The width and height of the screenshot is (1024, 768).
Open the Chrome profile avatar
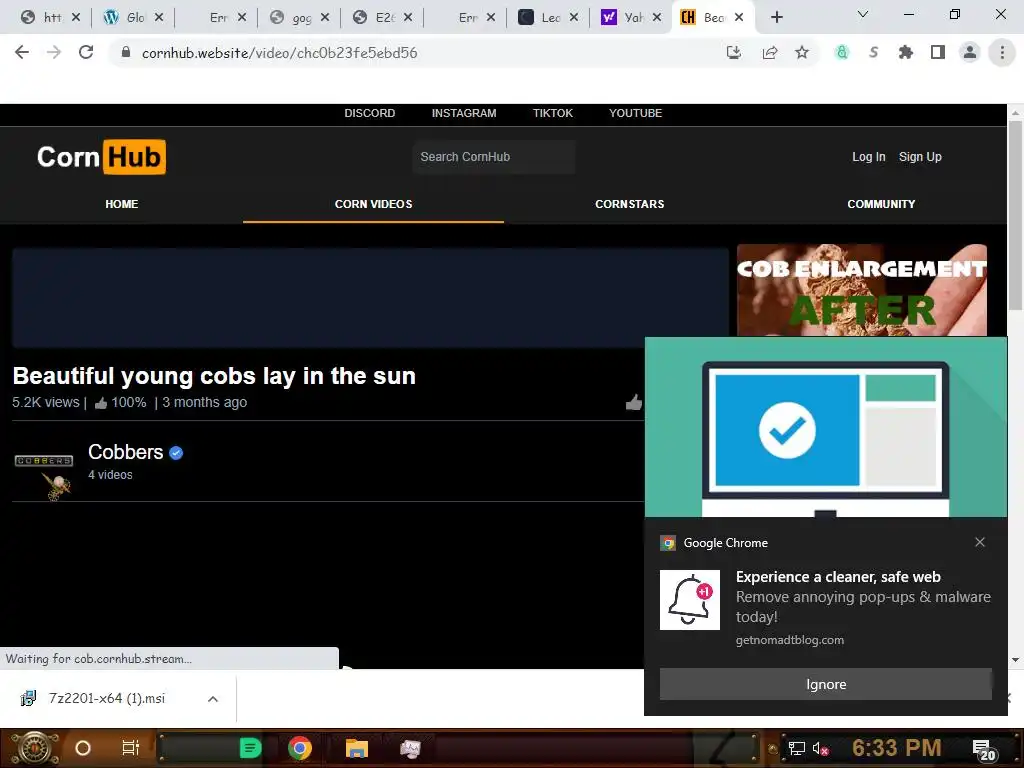pyautogui.click(x=970, y=52)
